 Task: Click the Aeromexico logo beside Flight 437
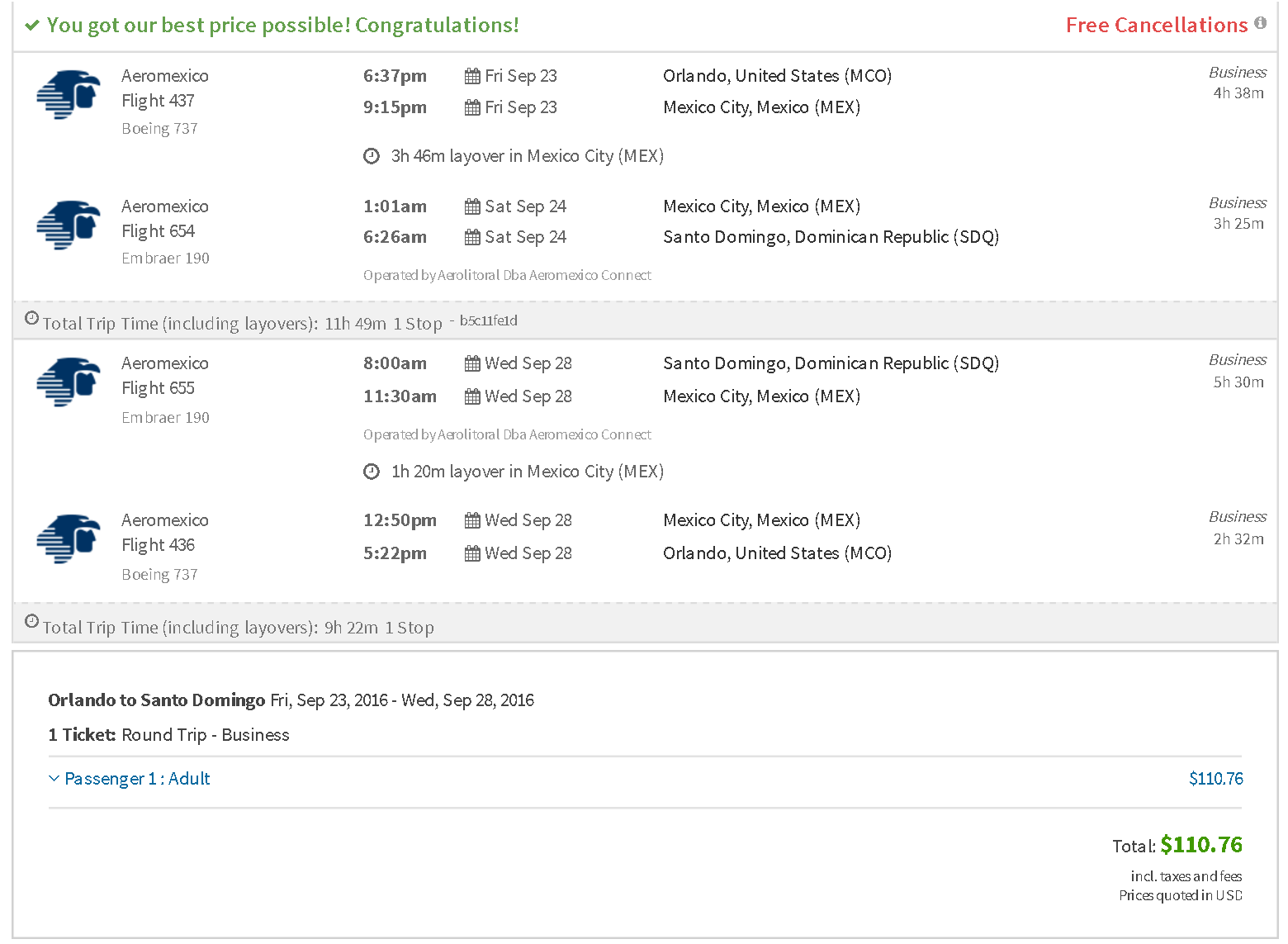69,94
